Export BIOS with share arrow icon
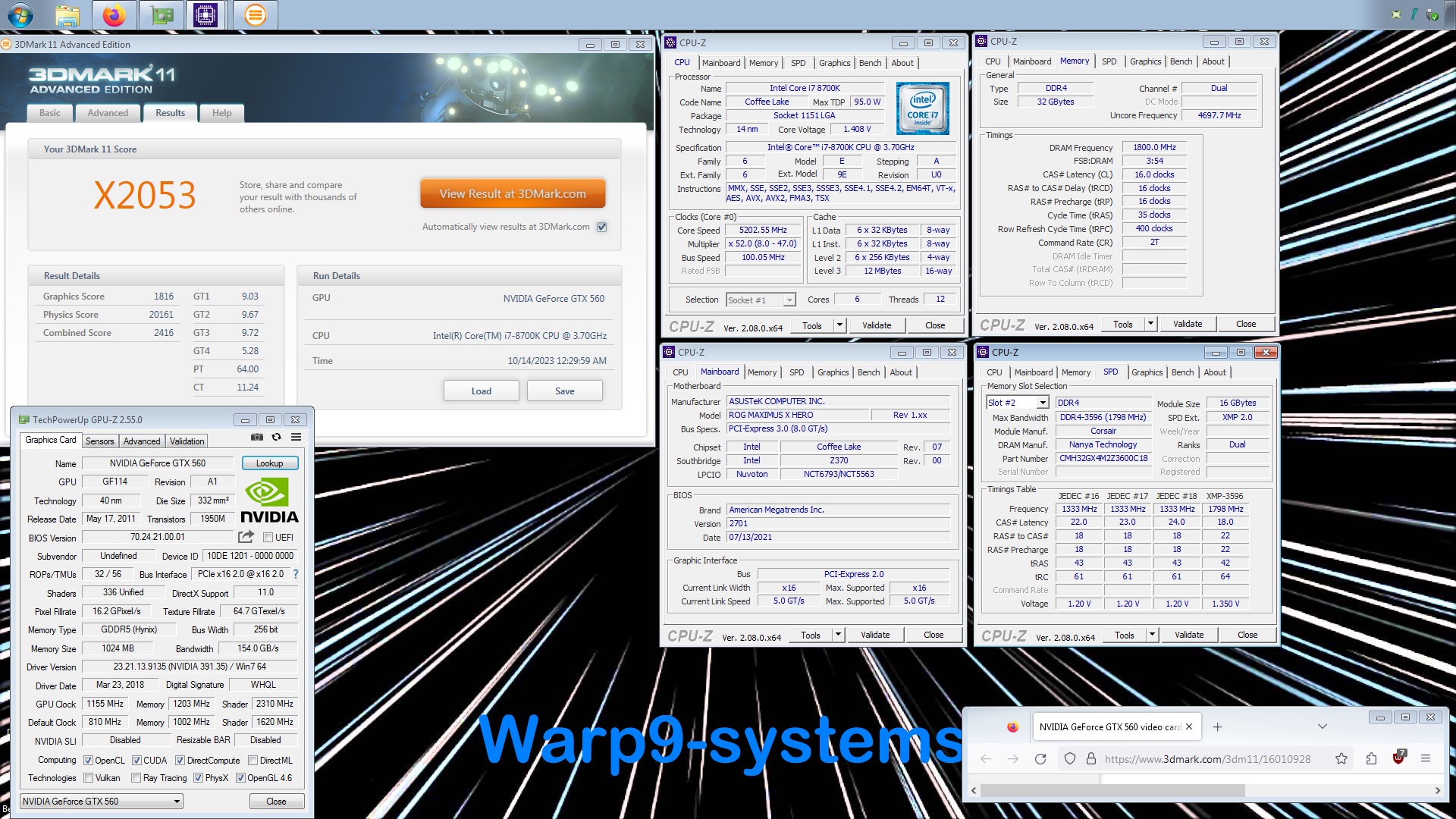1456x819 pixels. 246,537
